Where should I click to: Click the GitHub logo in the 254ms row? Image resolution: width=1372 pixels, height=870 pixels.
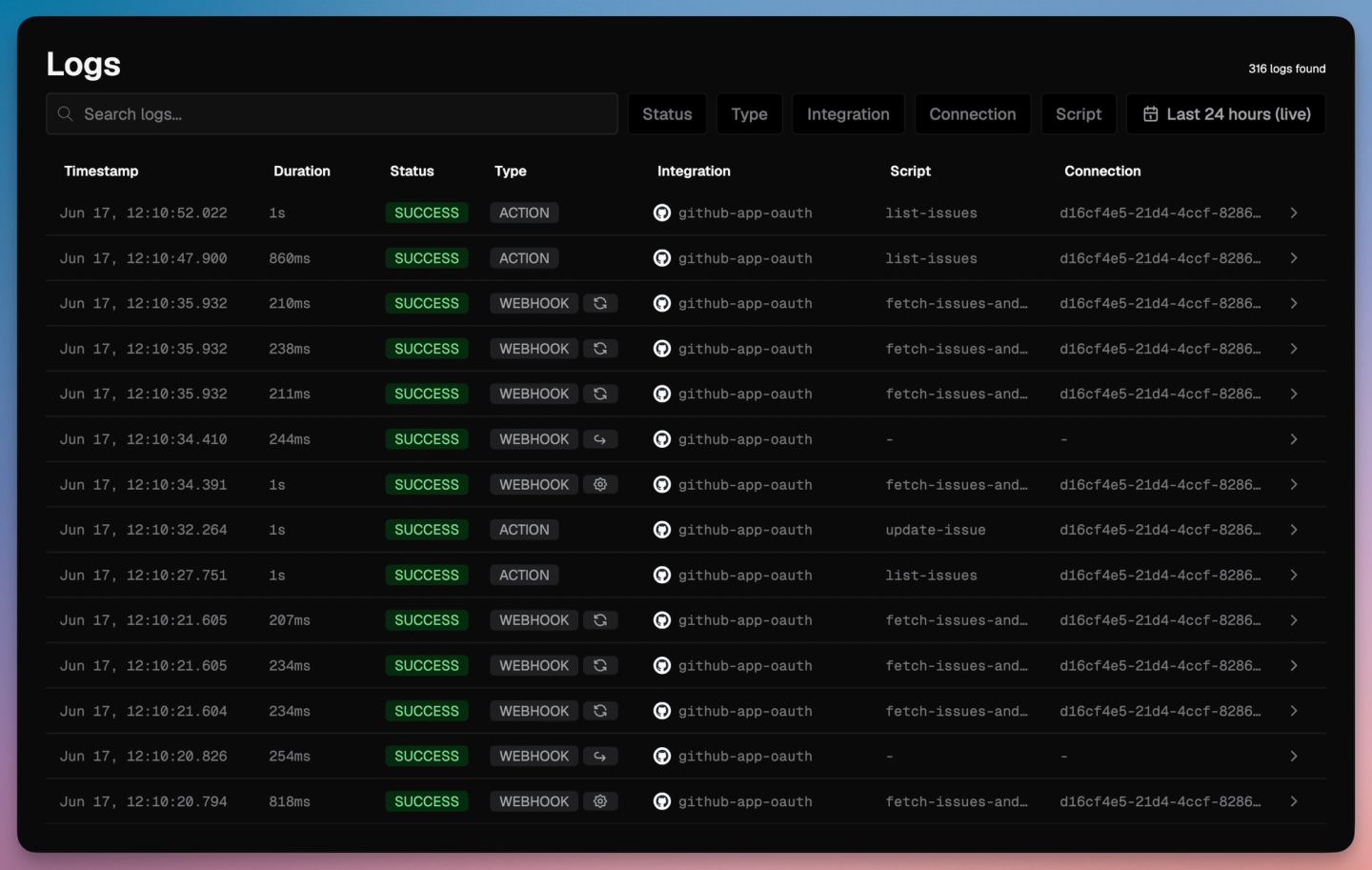(x=662, y=756)
